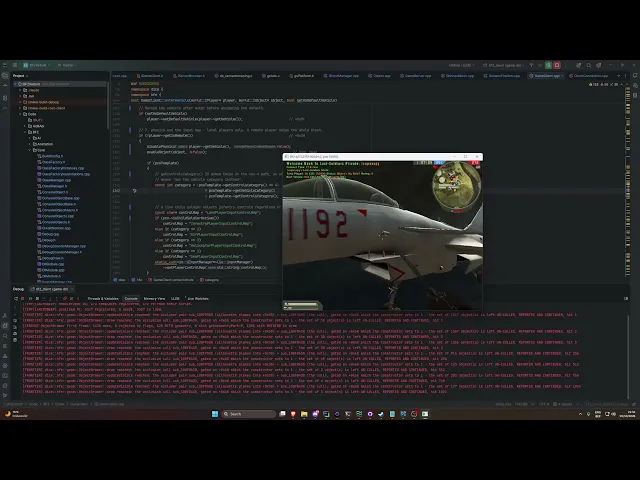Click the intention lightbulb in editor gutter
The height and width of the screenshot is (480, 640).
tap(134, 191)
